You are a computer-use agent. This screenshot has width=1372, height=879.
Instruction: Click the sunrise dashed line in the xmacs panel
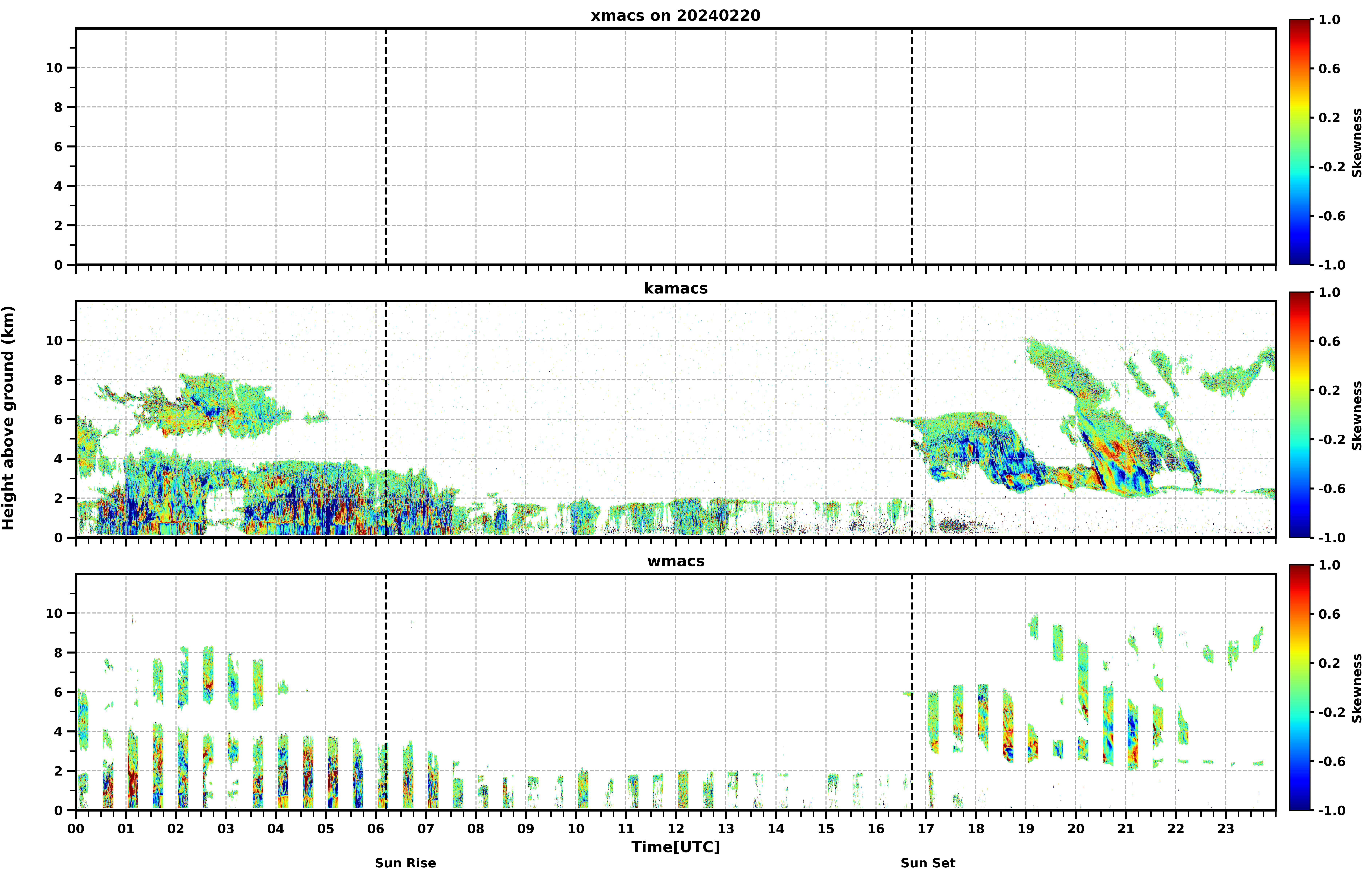click(386, 147)
